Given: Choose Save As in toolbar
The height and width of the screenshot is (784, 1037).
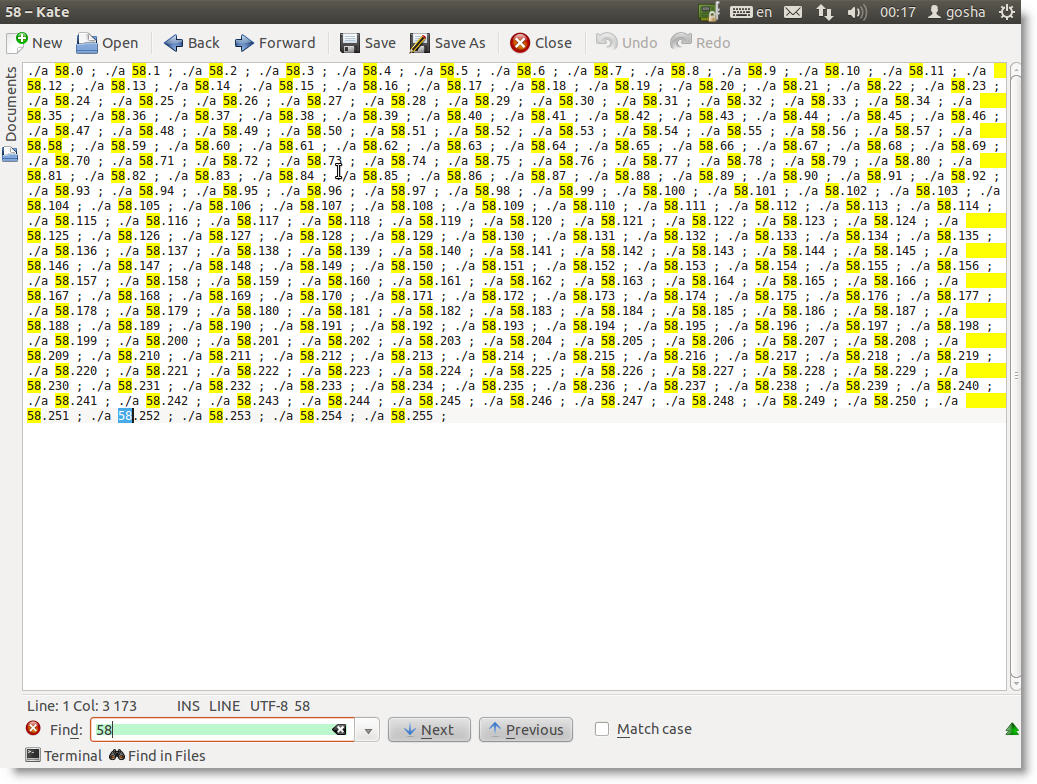Looking at the screenshot, I should [448, 43].
